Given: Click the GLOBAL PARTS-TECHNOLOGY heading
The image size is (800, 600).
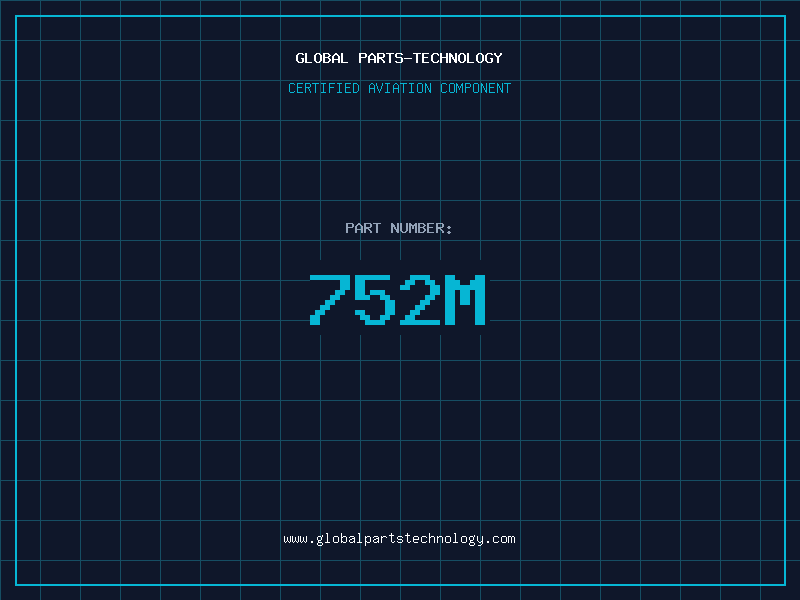Looking at the screenshot, I should click(399, 58).
